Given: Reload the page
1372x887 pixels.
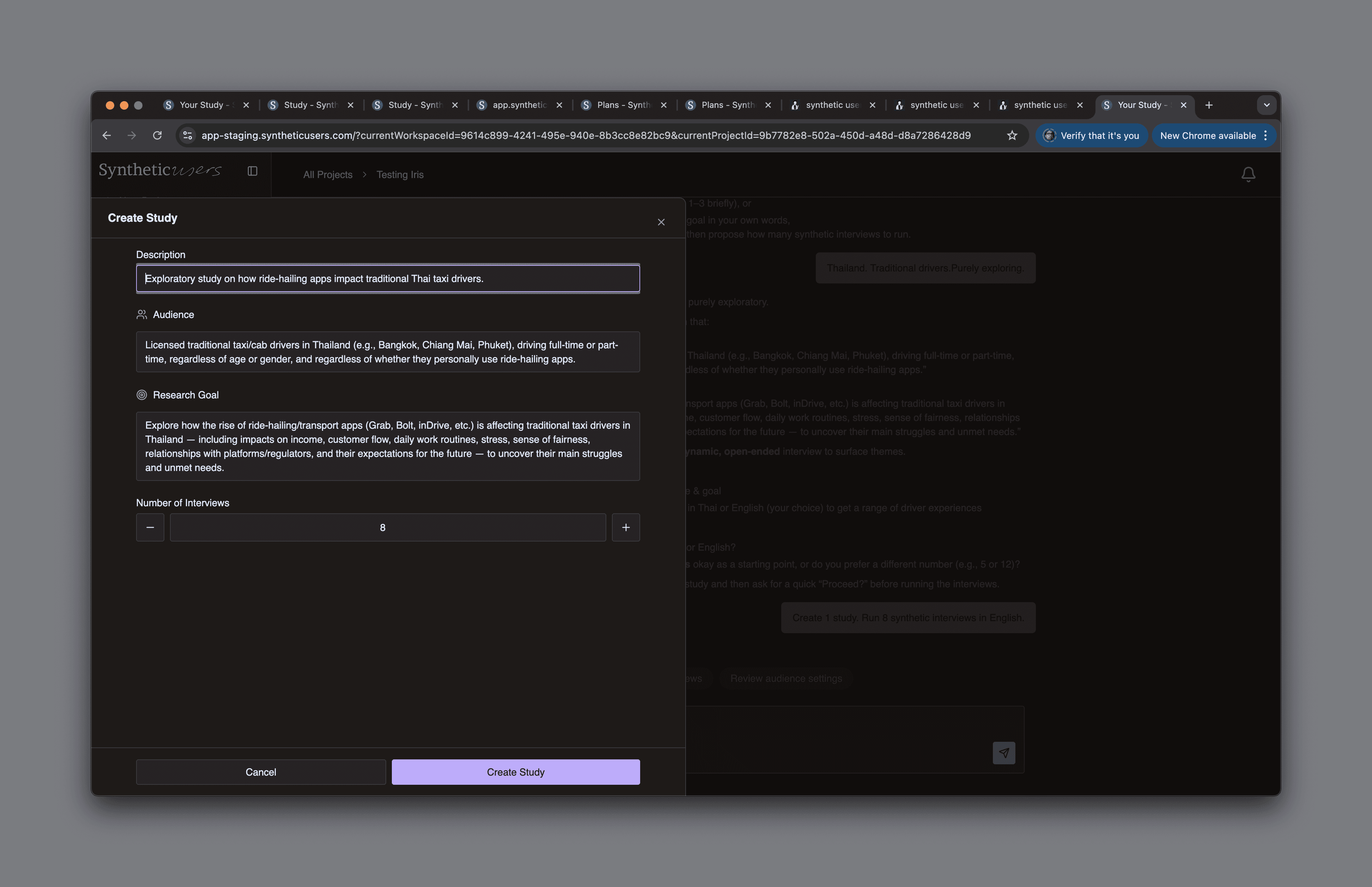Looking at the screenshot, I should (x=157, y=136).
